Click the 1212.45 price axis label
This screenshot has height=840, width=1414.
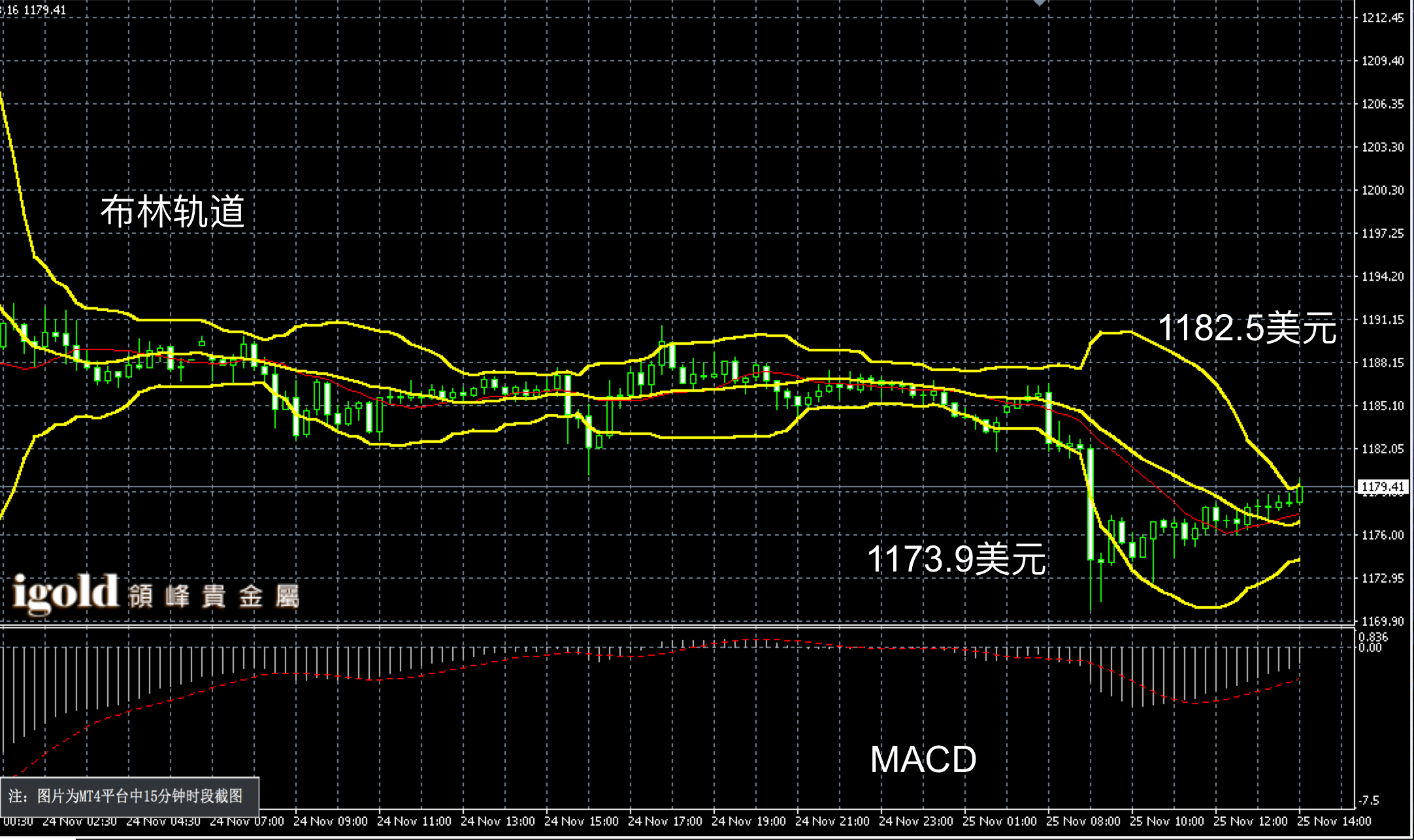pyautogui.click(x=1383, y=18)
